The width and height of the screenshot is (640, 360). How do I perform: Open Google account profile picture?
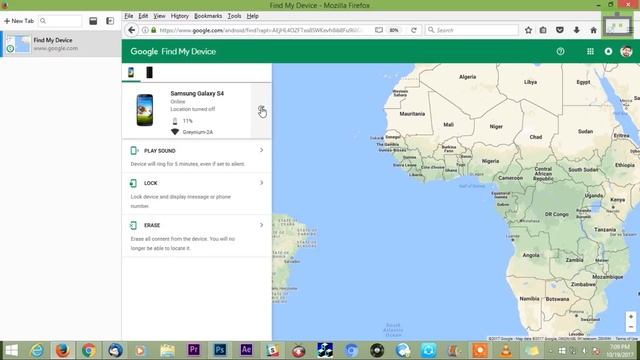point(626,51)
